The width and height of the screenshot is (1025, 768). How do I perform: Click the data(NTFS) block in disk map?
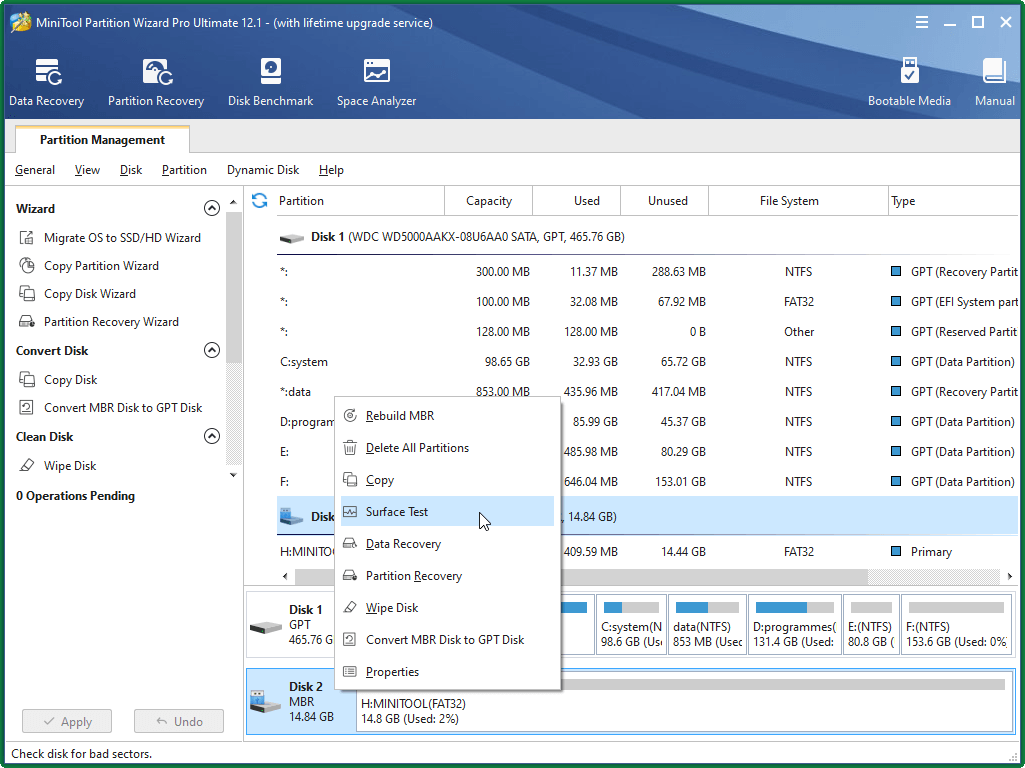707,626
